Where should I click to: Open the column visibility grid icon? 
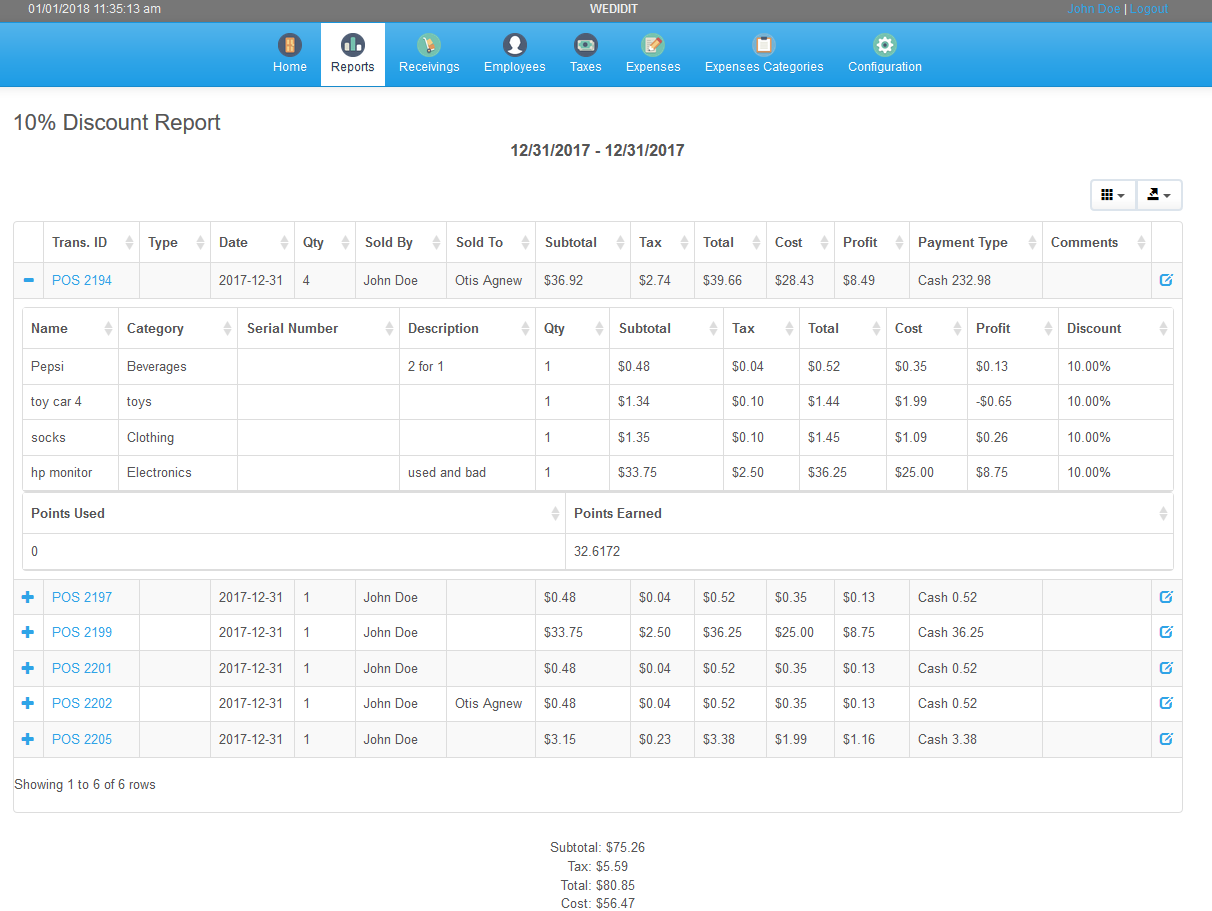[x=1112, y=194]
